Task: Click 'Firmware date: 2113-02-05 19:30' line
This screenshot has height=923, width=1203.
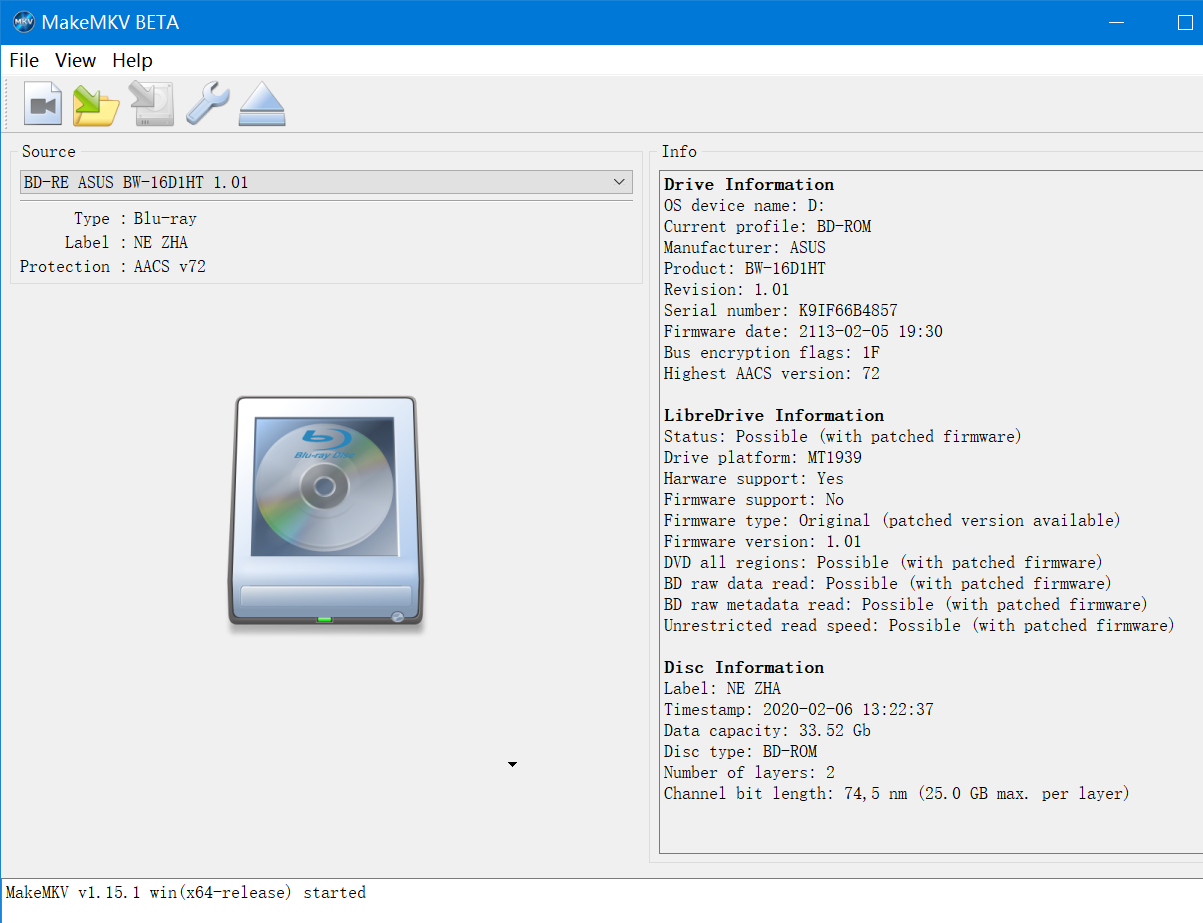Action: (803, 331)
